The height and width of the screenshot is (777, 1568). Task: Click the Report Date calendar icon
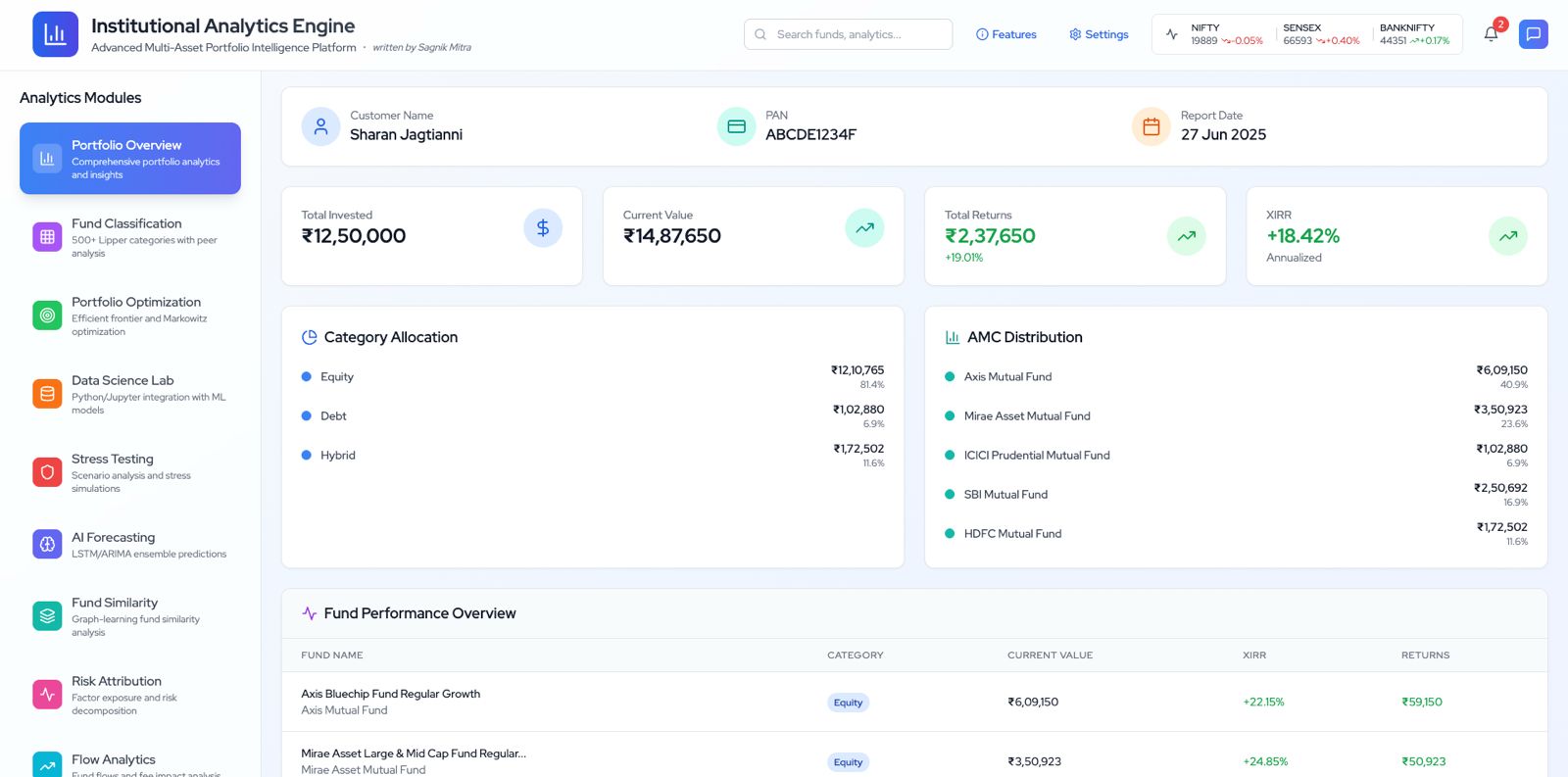coord(1151,126)
